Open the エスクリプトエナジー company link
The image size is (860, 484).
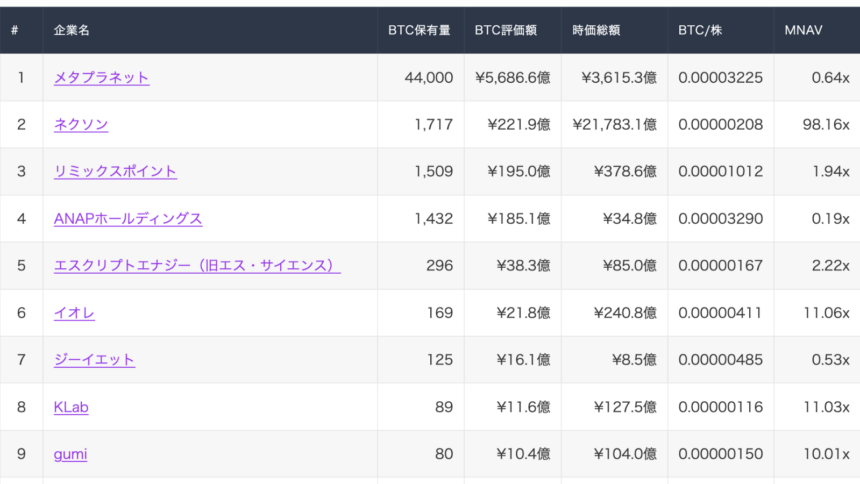coord(197,266)
